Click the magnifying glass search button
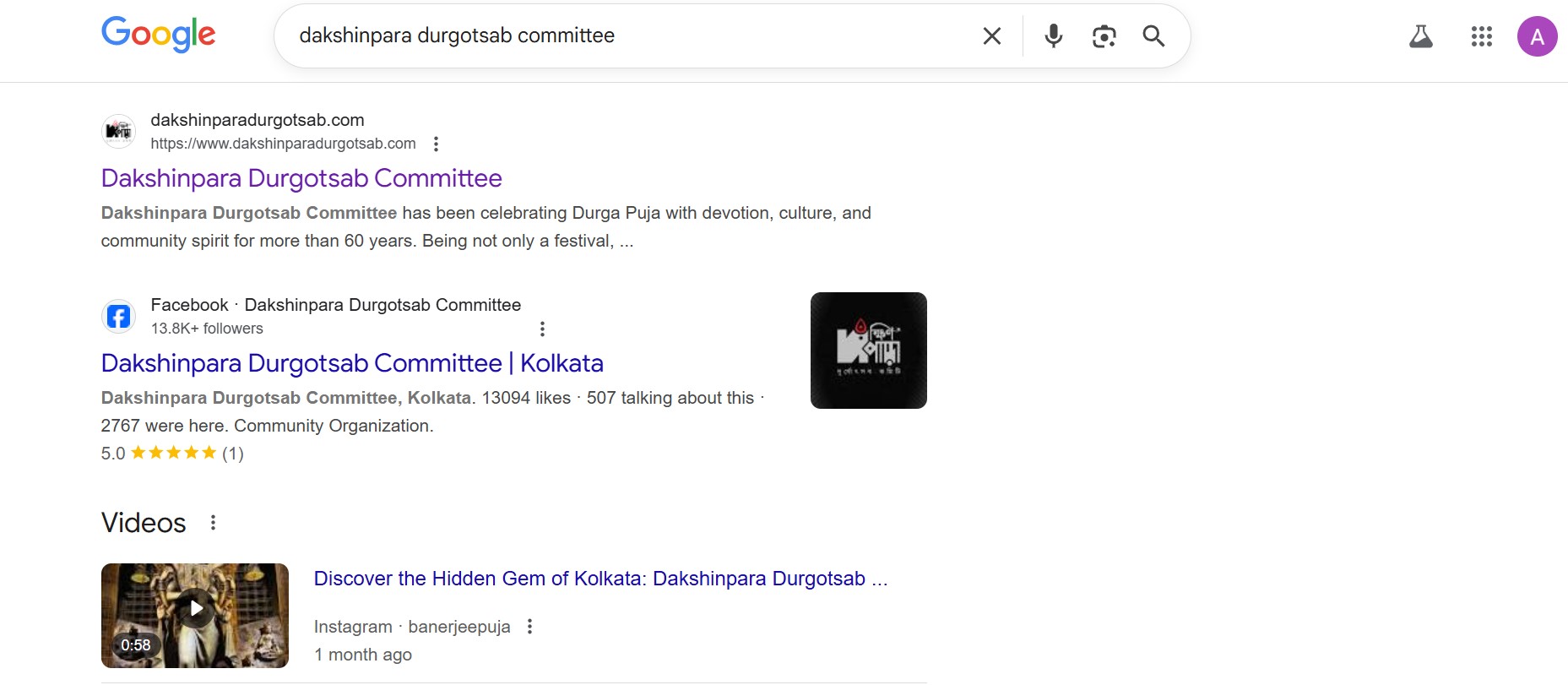This screenshot has width=1568, height=685. pyautogui.click(x=1153, y=35)
